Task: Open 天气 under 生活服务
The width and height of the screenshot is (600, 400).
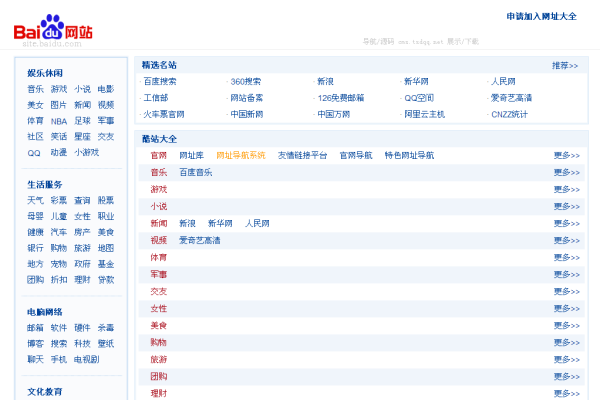Action: (x=35, y=201)
